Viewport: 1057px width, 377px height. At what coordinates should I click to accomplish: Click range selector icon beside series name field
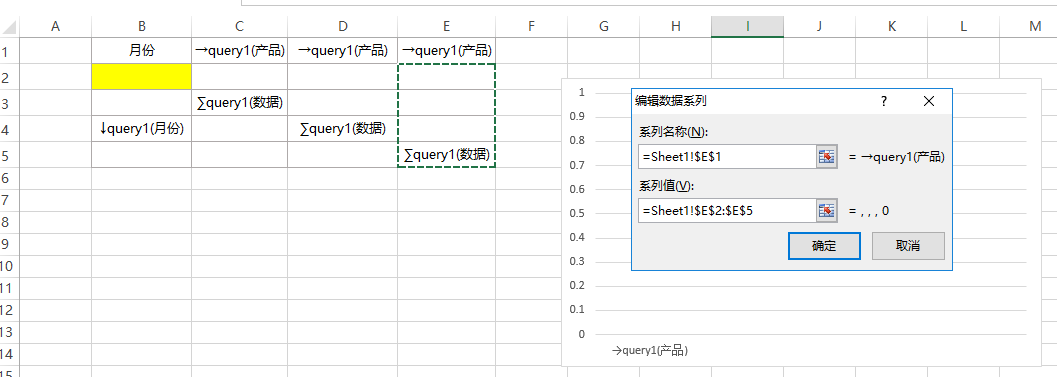[x=826, y=156]
